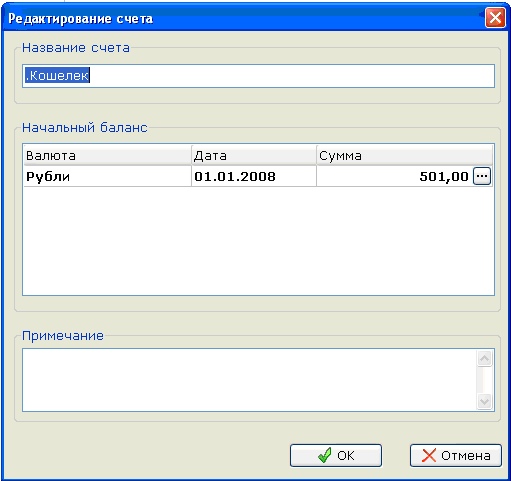
Task: Select the Рубли currency cell
Action: point(108,176)
